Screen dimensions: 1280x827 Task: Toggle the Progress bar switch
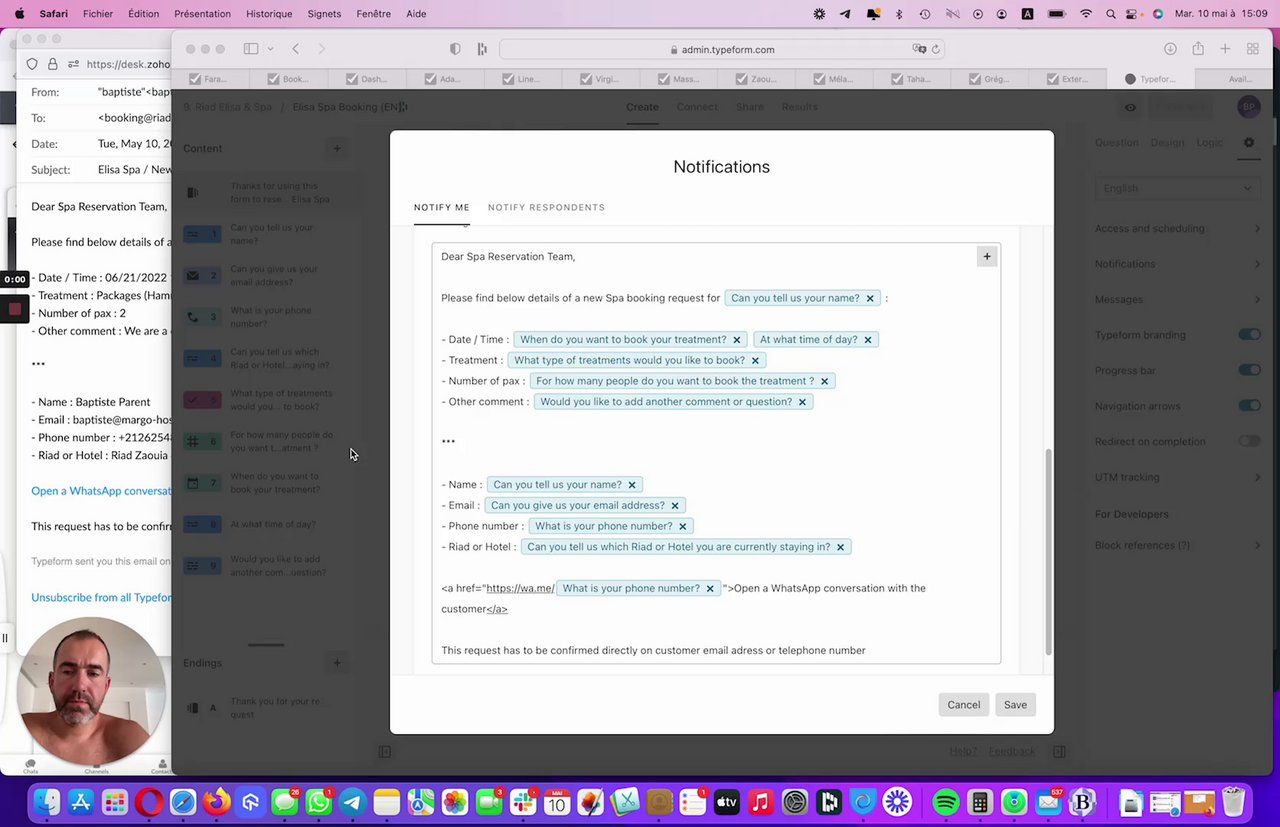click(1249, 371)
